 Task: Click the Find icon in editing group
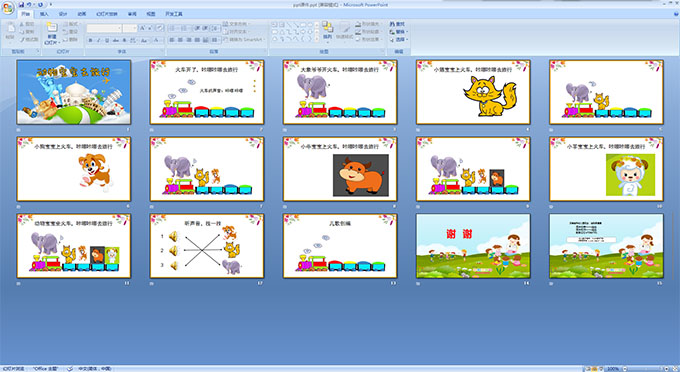(397, 24)
